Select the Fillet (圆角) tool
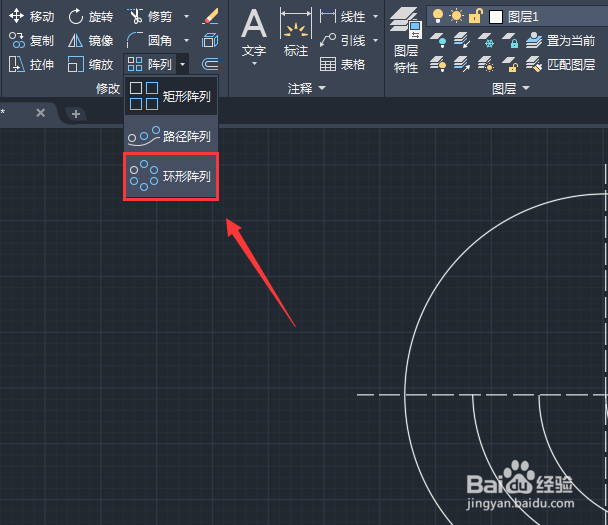 click(x=150, y=40)
